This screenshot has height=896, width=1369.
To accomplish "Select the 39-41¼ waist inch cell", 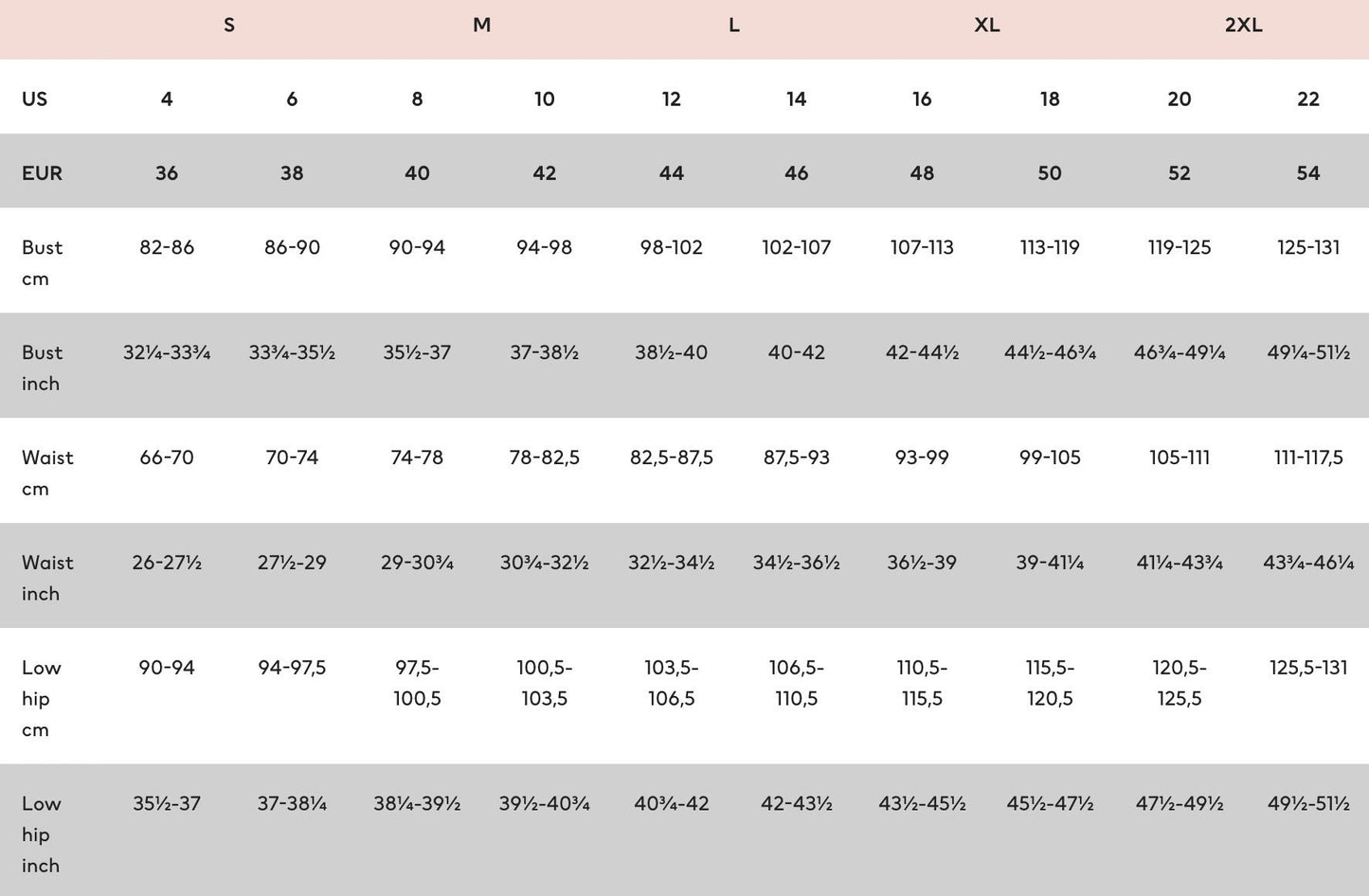I will [x=1049, y=563].
